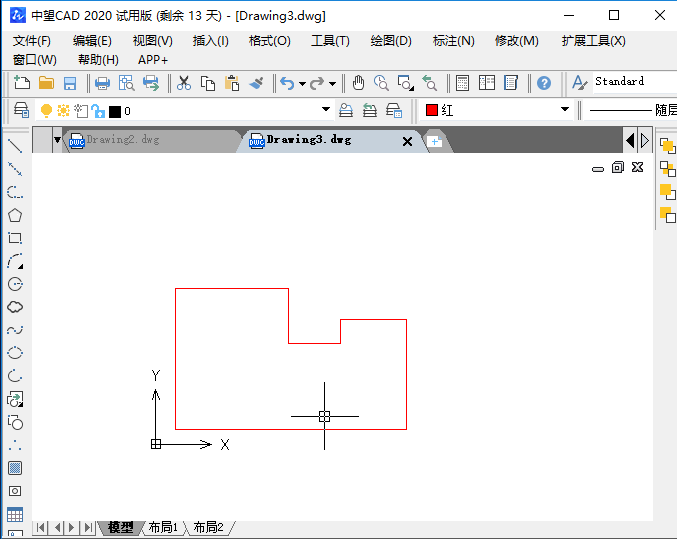Switch to the 布局1 layout tab

click(x=162, y=527)
